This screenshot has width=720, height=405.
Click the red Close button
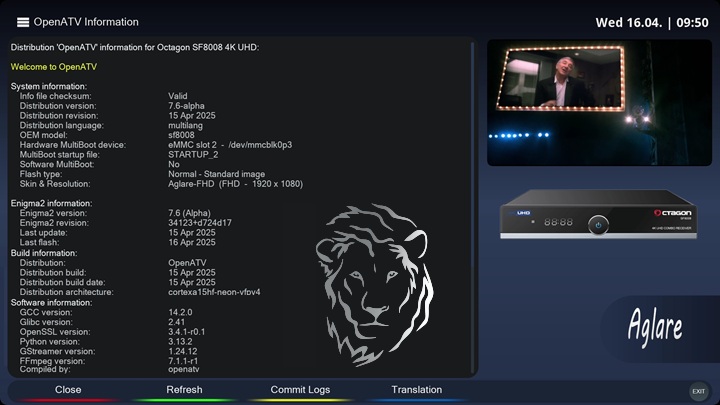[x=68, y=390]
